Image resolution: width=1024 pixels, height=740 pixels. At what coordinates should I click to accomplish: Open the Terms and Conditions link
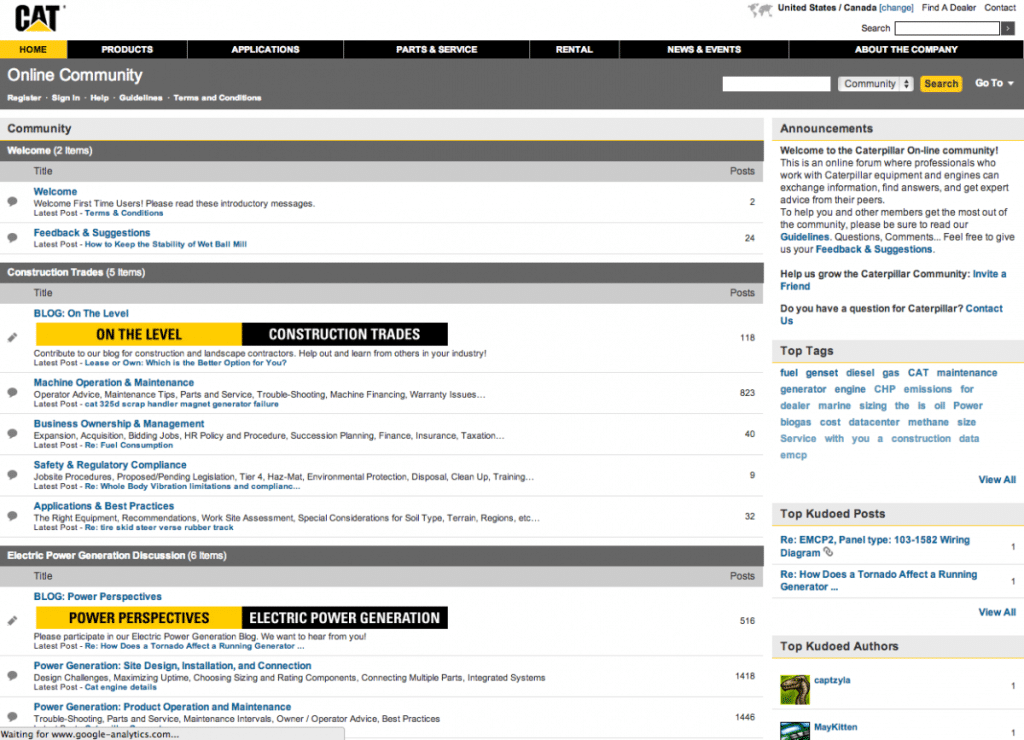217,98
